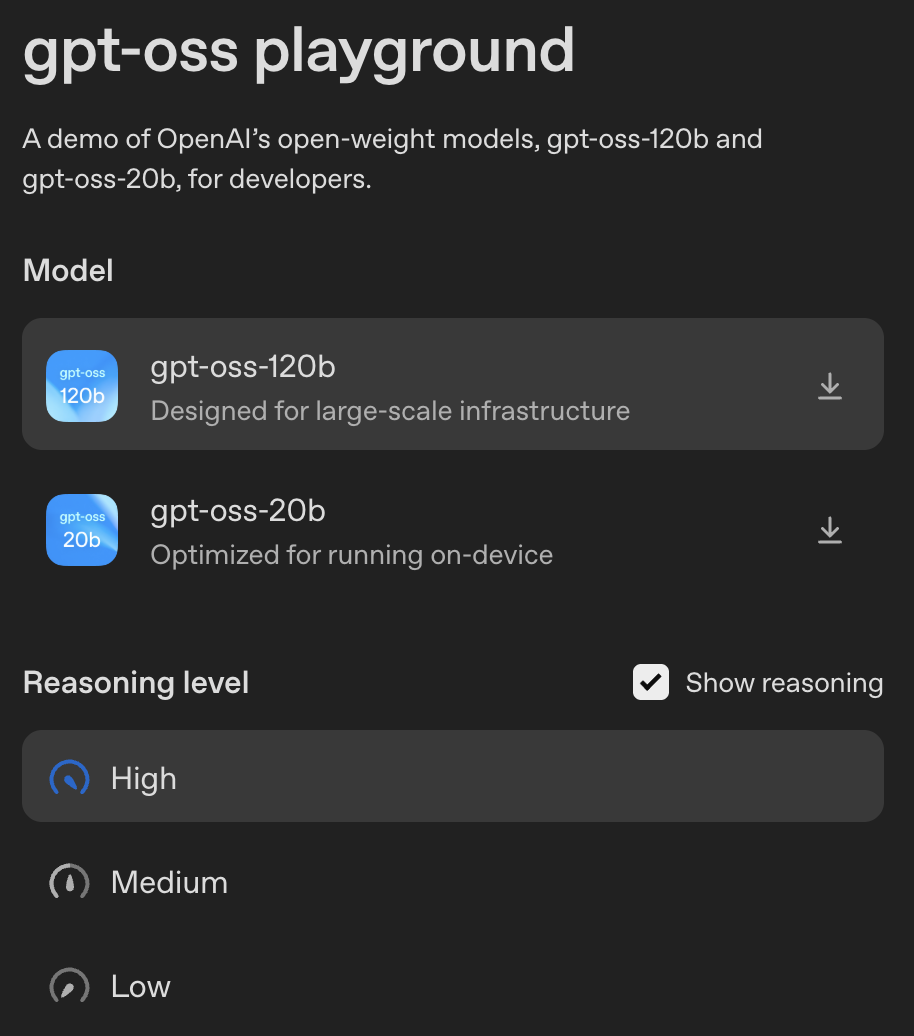
Task: Select High reasoning level option
Action: click(453, 776)
